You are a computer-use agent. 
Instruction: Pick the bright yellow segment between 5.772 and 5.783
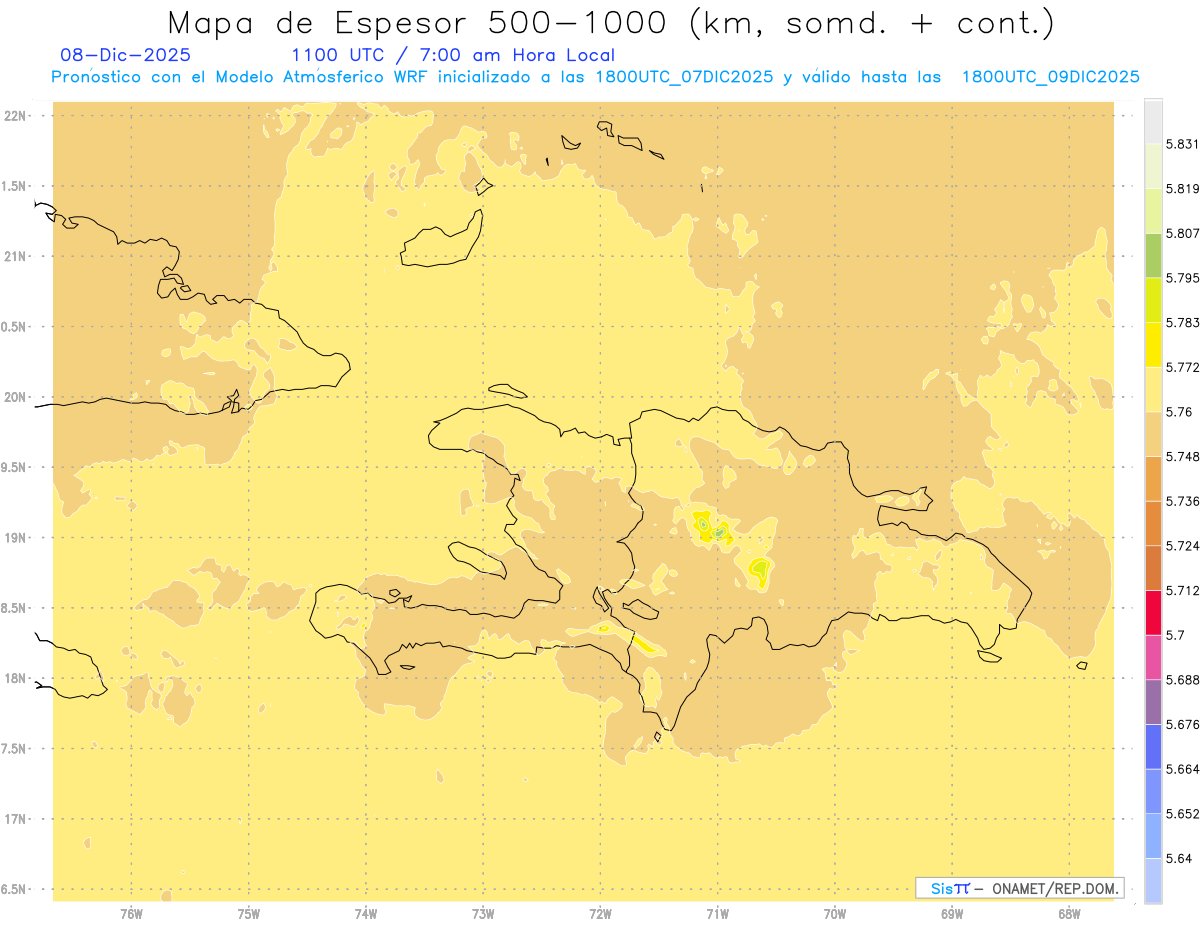point(1153,344)
